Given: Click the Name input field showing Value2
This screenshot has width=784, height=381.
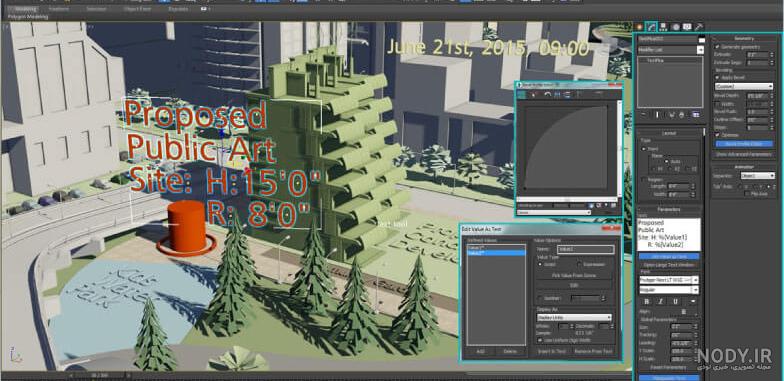Looking at the screenshot, I should tap(586, 249).
